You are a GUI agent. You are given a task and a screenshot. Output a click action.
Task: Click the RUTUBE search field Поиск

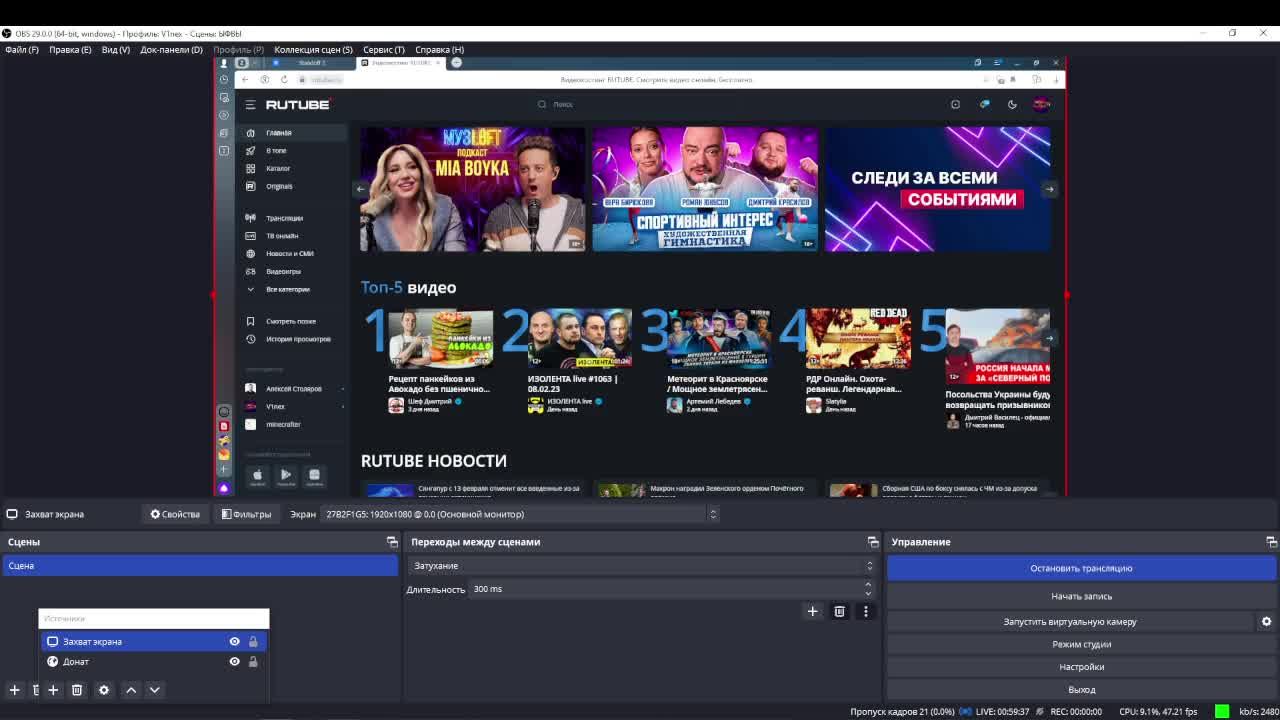pyautogui.click(x=640, y=104)
